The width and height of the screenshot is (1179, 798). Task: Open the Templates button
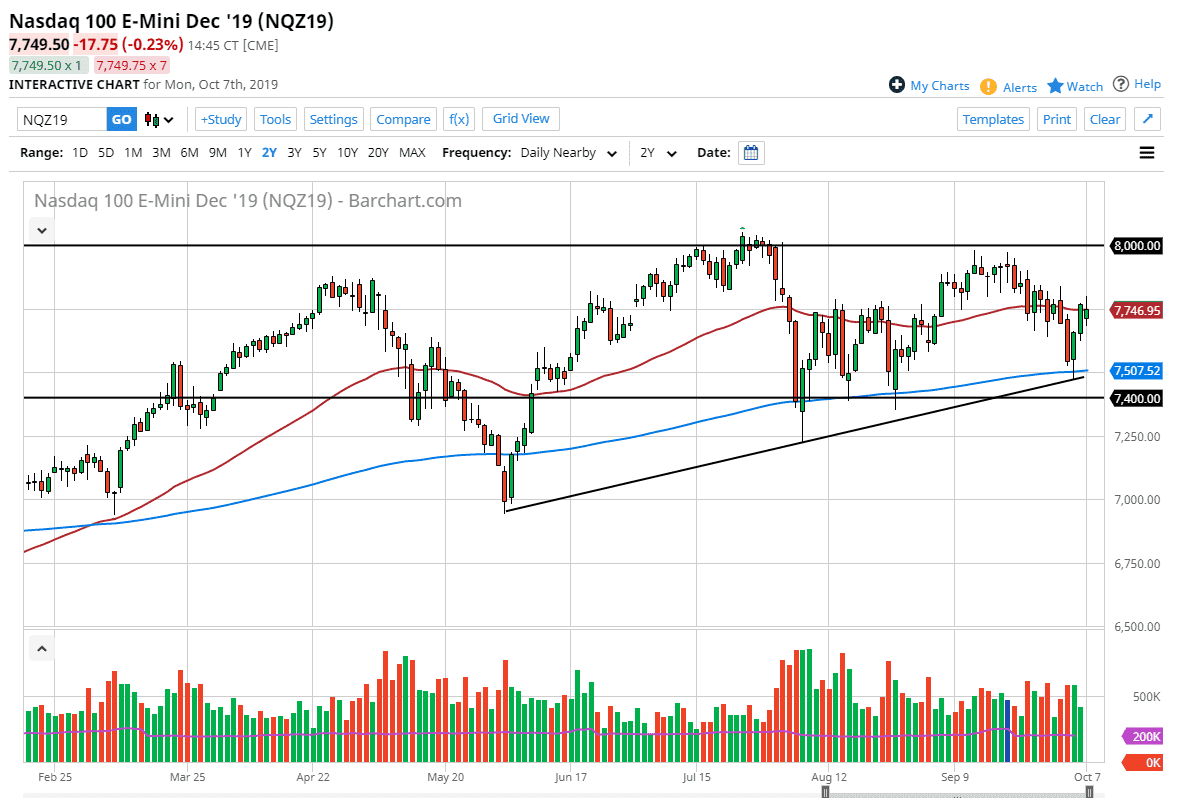[x=993, y=118]
